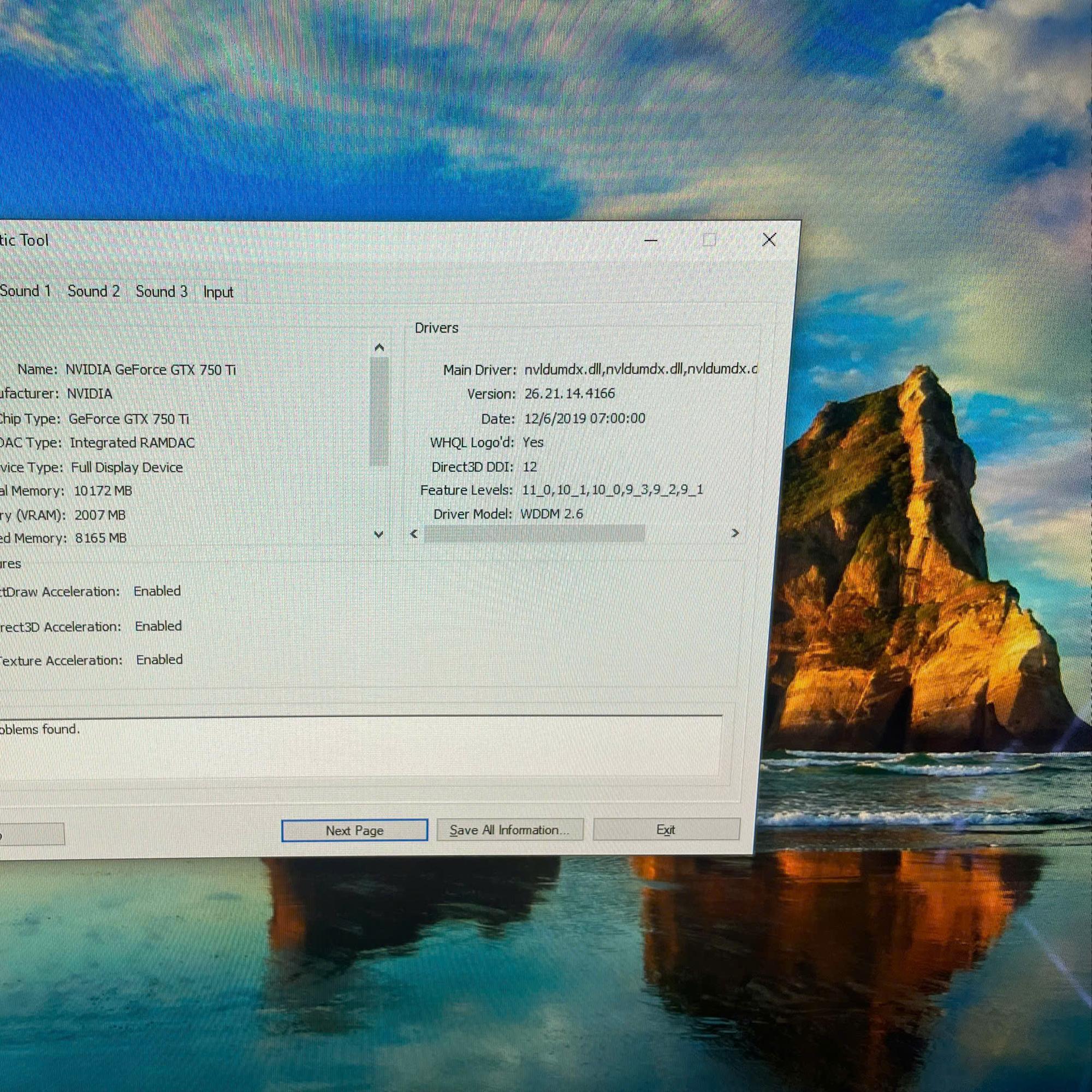Image resolution: width=1092 pixels, height=1092 pixels.
Task: Minimize the DirectX Diagnostic Tool window
Action: click(x=651, y=240)
